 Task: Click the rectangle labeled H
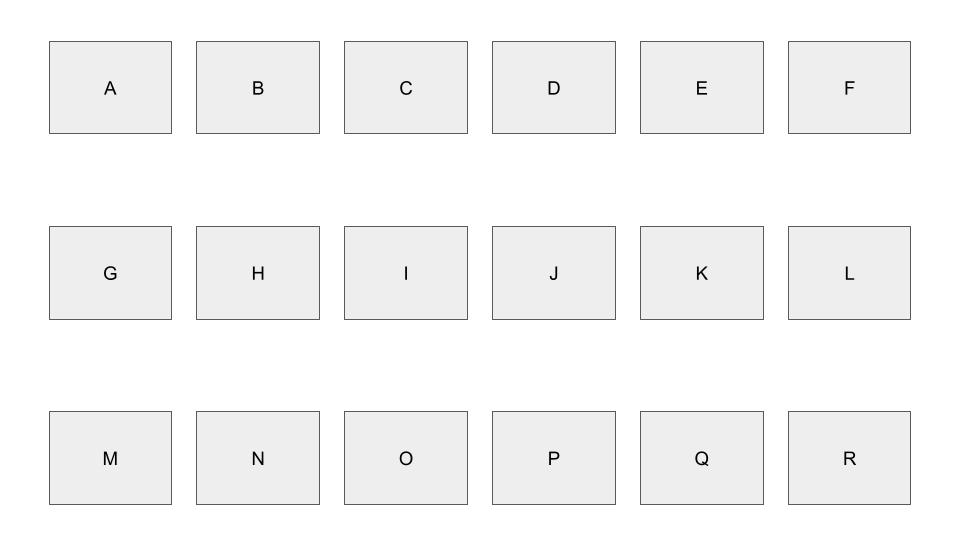coord(258,273)
